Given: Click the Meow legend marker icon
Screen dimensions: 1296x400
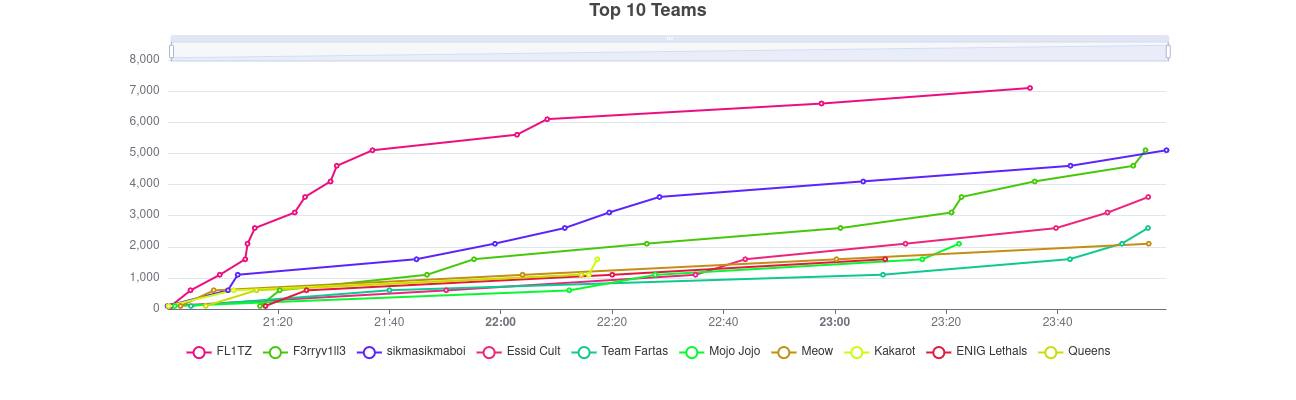Looking at the screenshot, I should 784,352.
